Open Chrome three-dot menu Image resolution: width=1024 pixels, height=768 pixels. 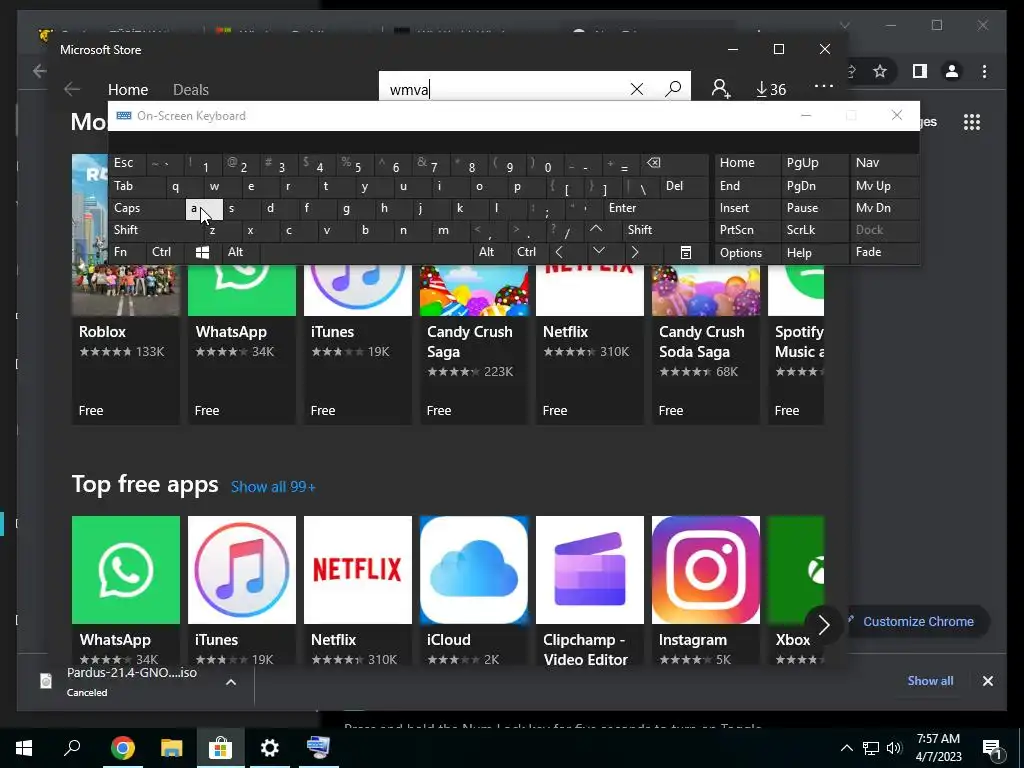tap(984, 71)
